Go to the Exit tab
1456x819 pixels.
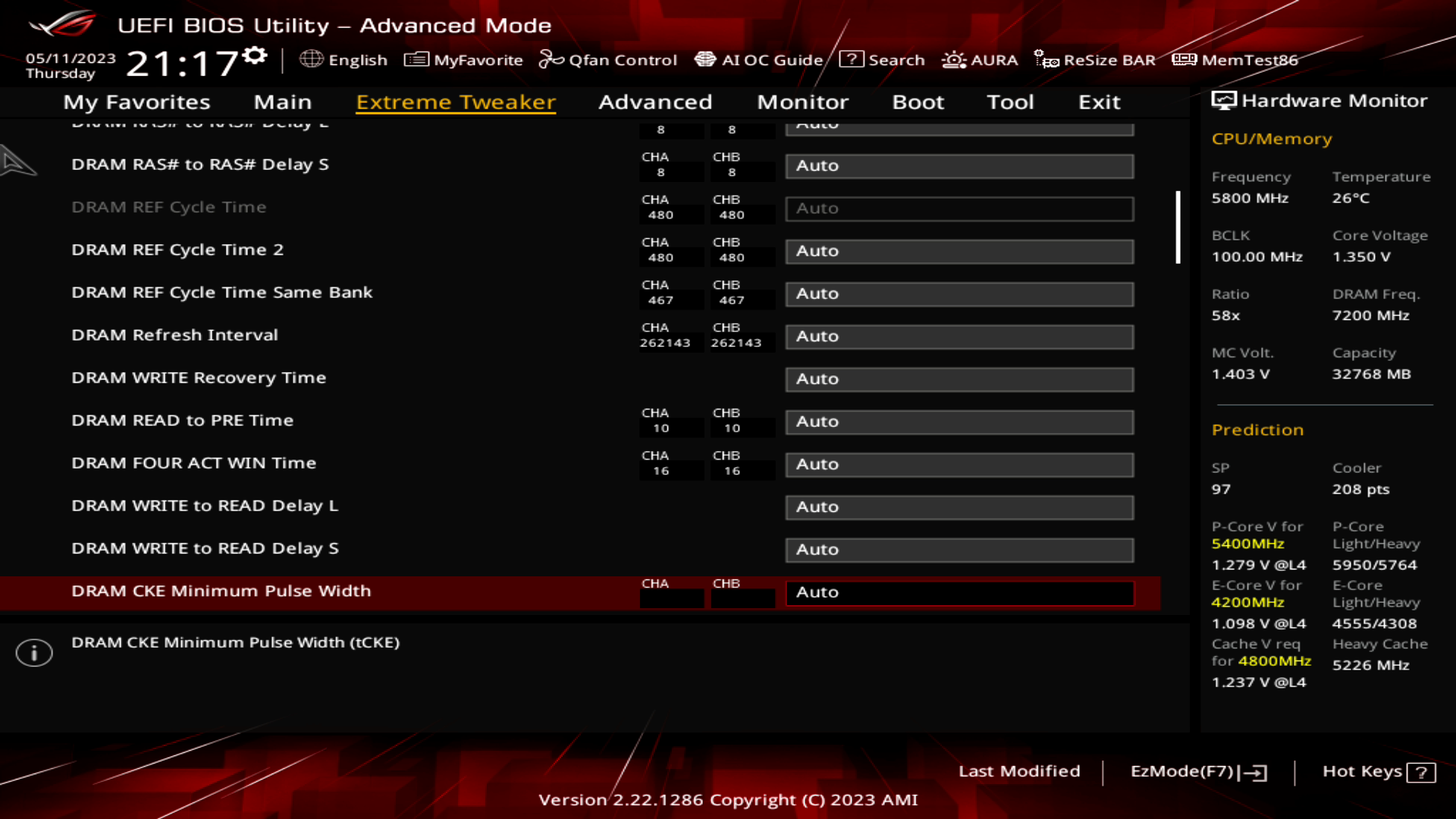[1099, 102]
